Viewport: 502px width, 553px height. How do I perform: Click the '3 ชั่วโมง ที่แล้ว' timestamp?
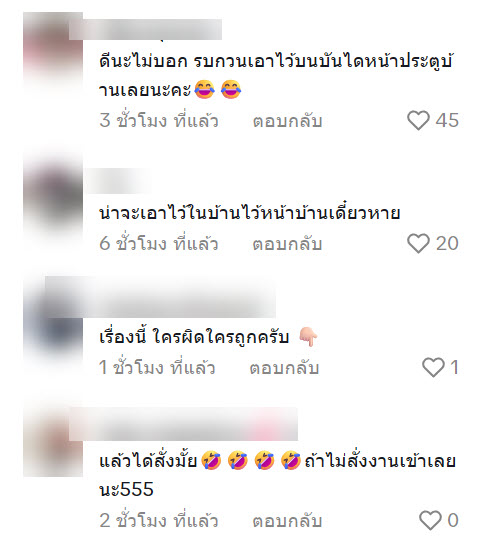[159, 121]
